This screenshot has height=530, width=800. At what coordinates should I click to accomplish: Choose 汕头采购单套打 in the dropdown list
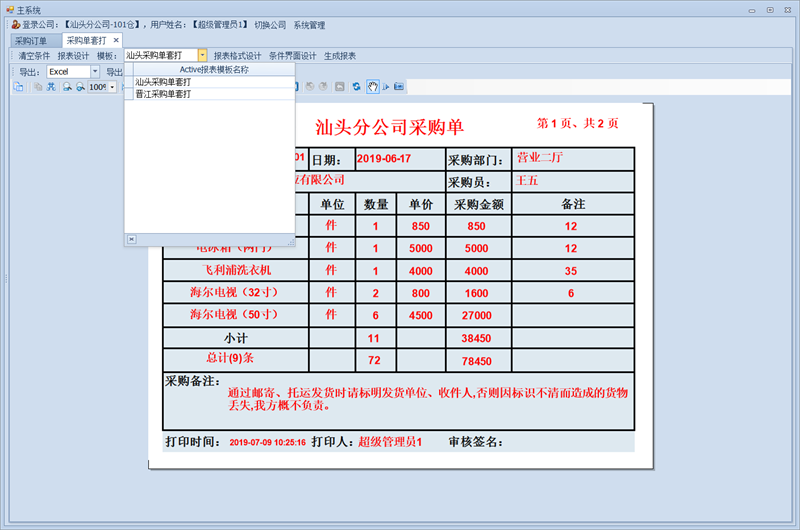[163, 82]
